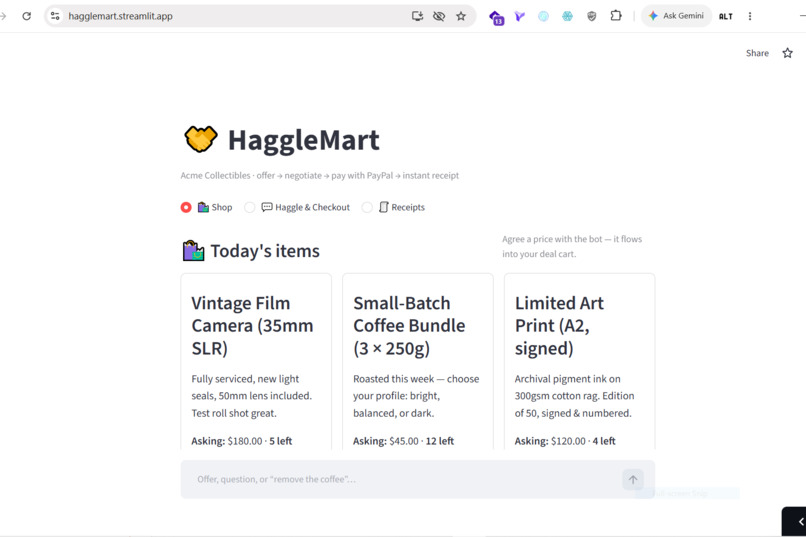Viewport: 806px width, 537px height.
Task: Click the 'Agree a price with the bot' note
Action: pos(572,246)
